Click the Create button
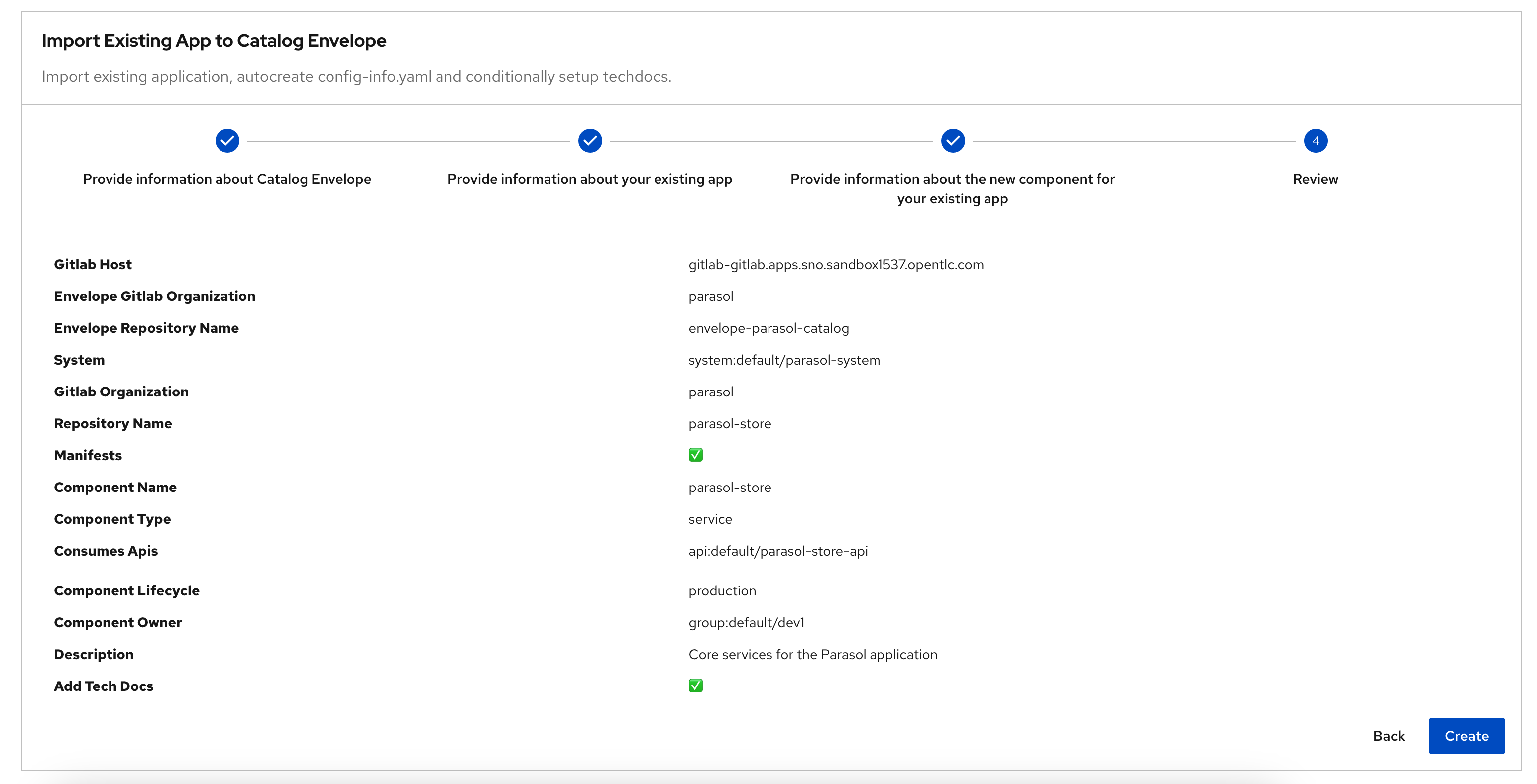 coord(1467,735)
